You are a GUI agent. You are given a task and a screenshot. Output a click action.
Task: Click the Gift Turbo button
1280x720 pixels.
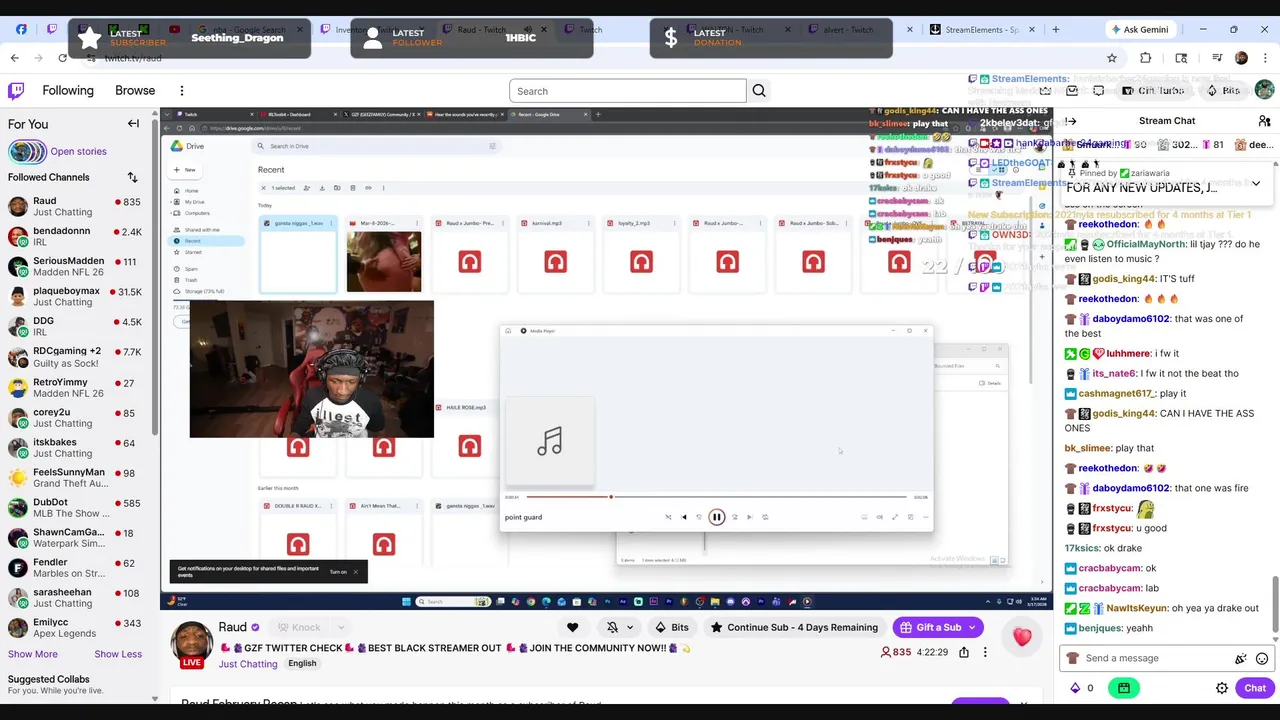tap(1152, 90)
